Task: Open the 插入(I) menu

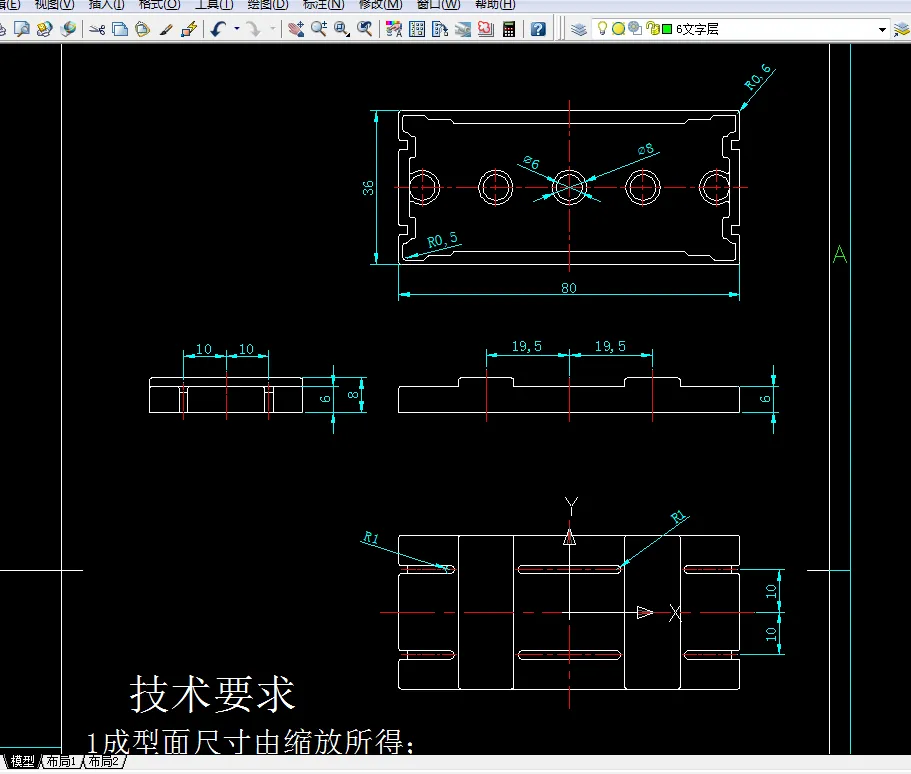Action: pyautogui.click(x=106, y=5)
